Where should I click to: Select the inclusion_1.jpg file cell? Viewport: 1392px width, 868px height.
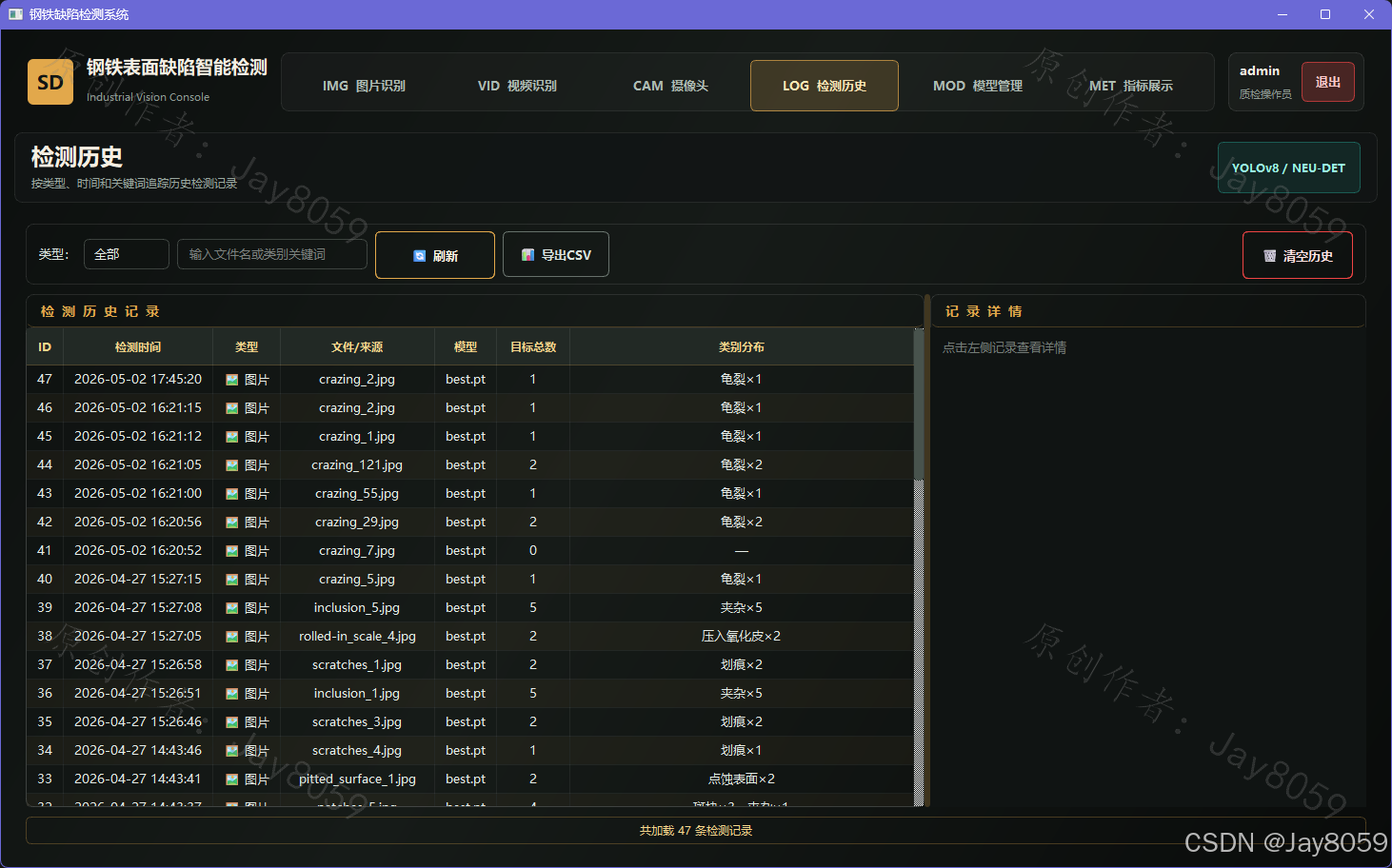pyautogui.click(x=357, y=693)
